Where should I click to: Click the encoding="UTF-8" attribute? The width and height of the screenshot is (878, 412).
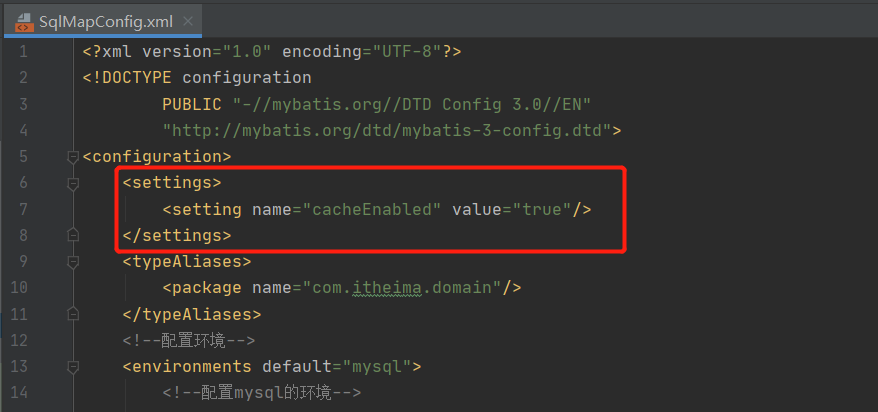[362, 52]
